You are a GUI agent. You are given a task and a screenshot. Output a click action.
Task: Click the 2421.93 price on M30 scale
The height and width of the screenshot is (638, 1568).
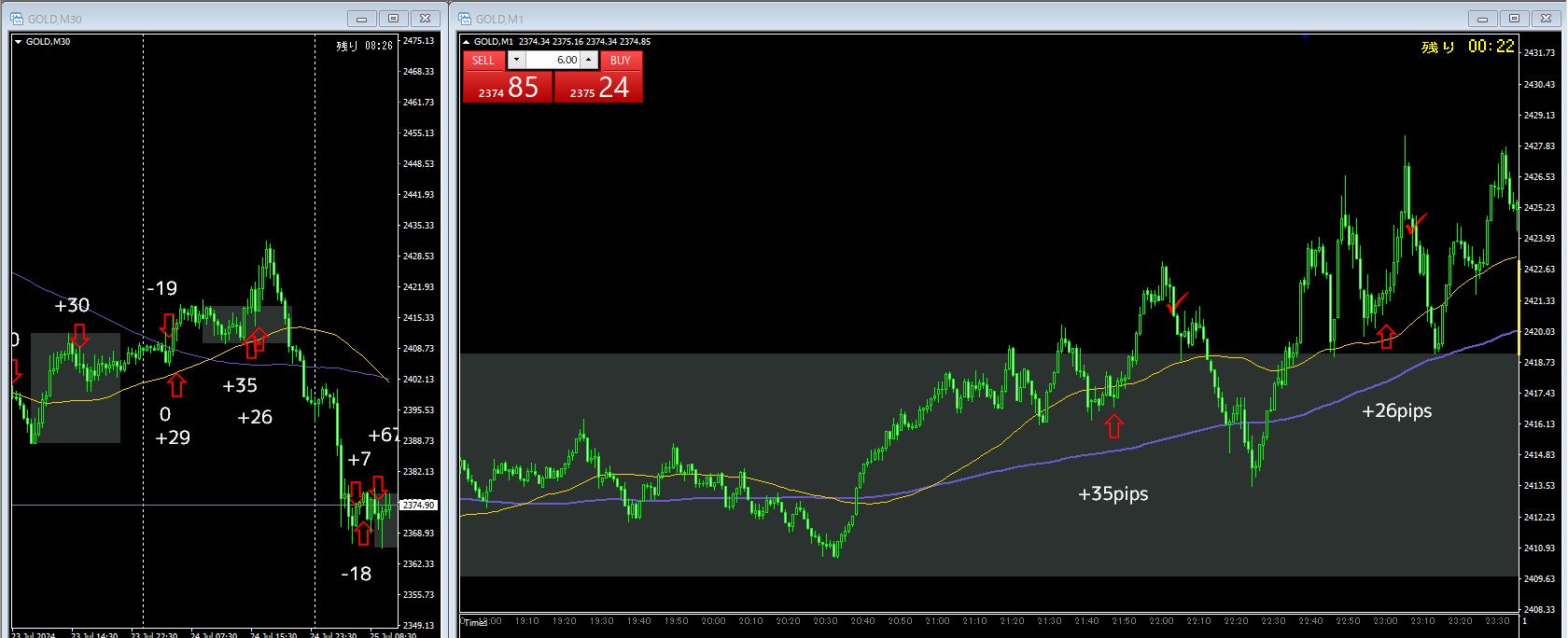coord(418,287)
